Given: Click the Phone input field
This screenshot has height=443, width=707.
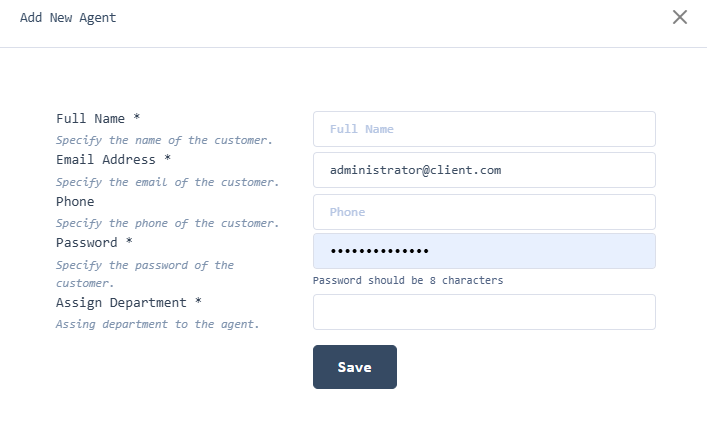Looking at the screenshot, I should click(x=484, y=212).
